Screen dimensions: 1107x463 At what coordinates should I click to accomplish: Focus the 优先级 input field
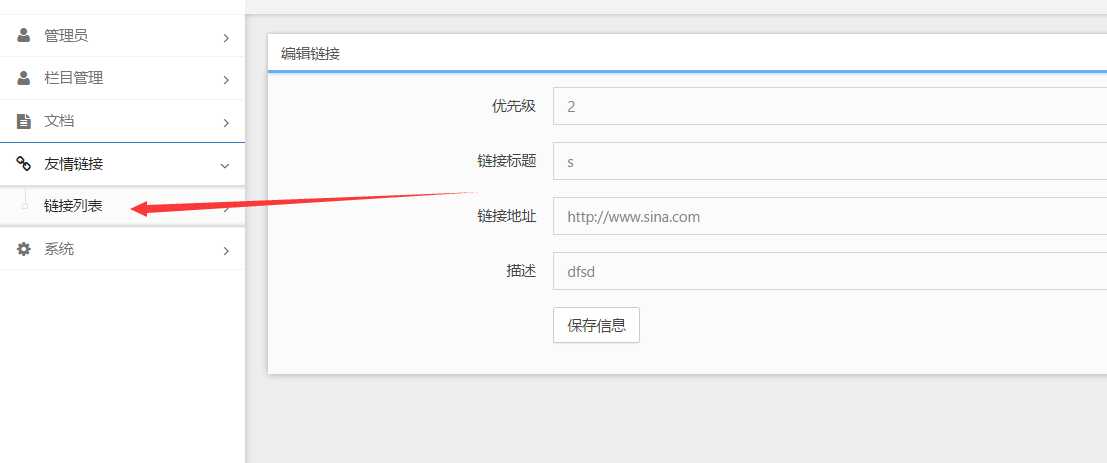click(x=830, y=106)
